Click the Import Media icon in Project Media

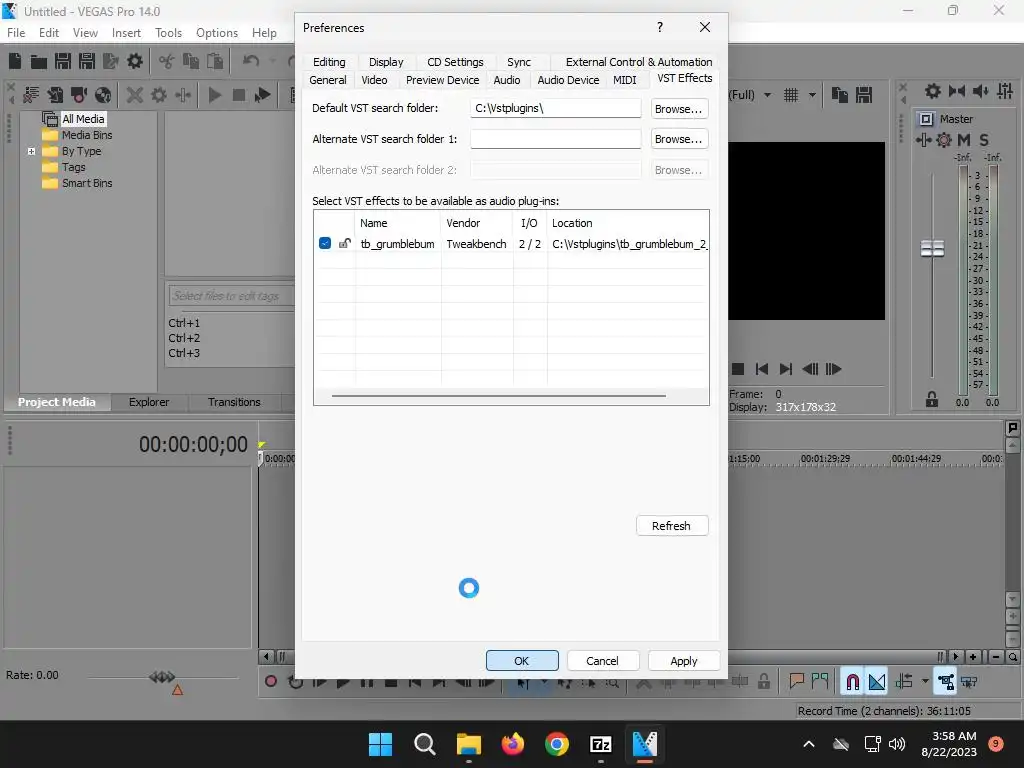56,95
